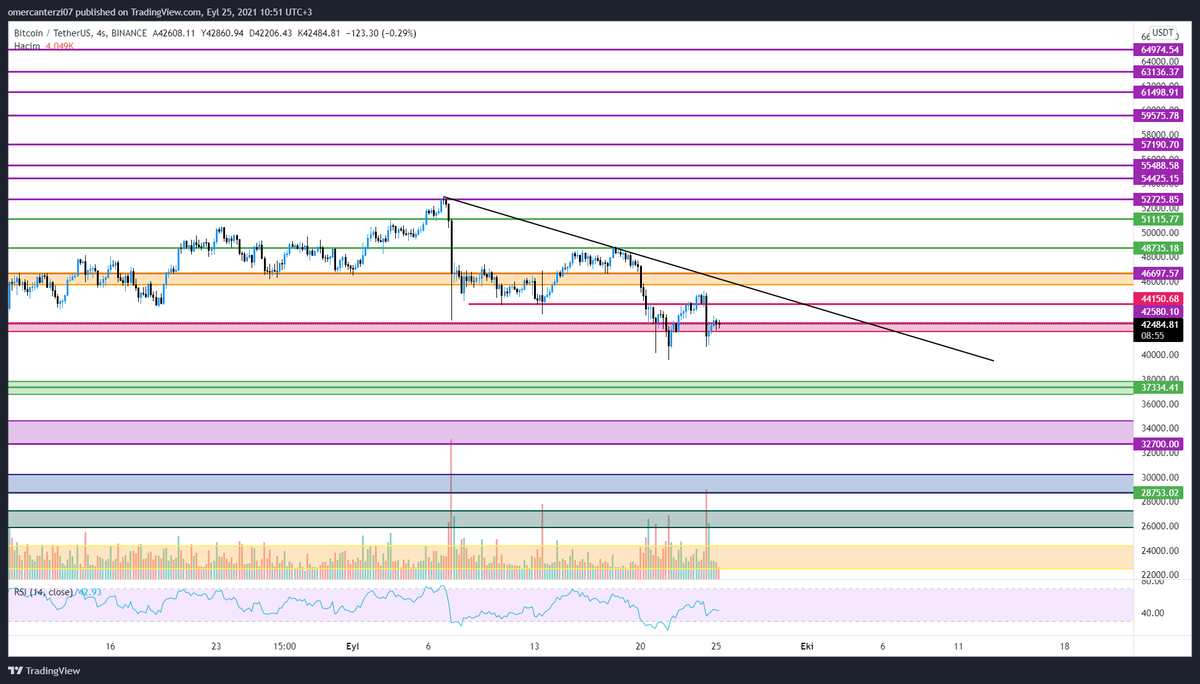Click the 23 date label on time axis
1200x684 pixels.
point(216,647)
